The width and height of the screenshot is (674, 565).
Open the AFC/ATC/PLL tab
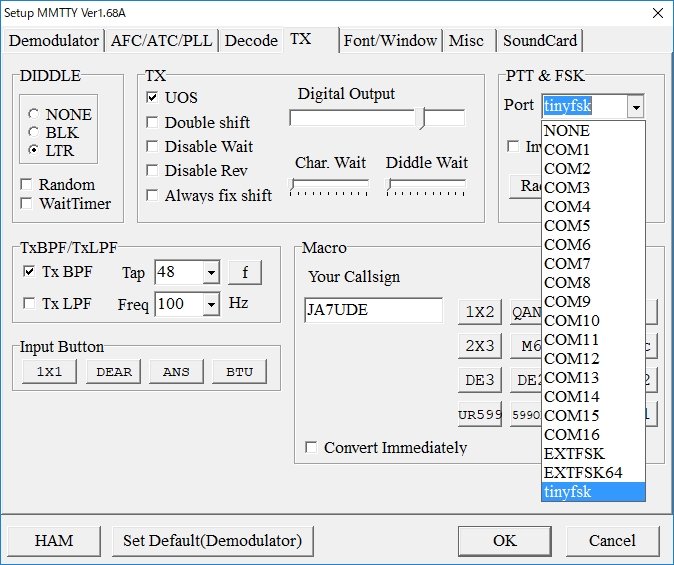coord(161,41)
